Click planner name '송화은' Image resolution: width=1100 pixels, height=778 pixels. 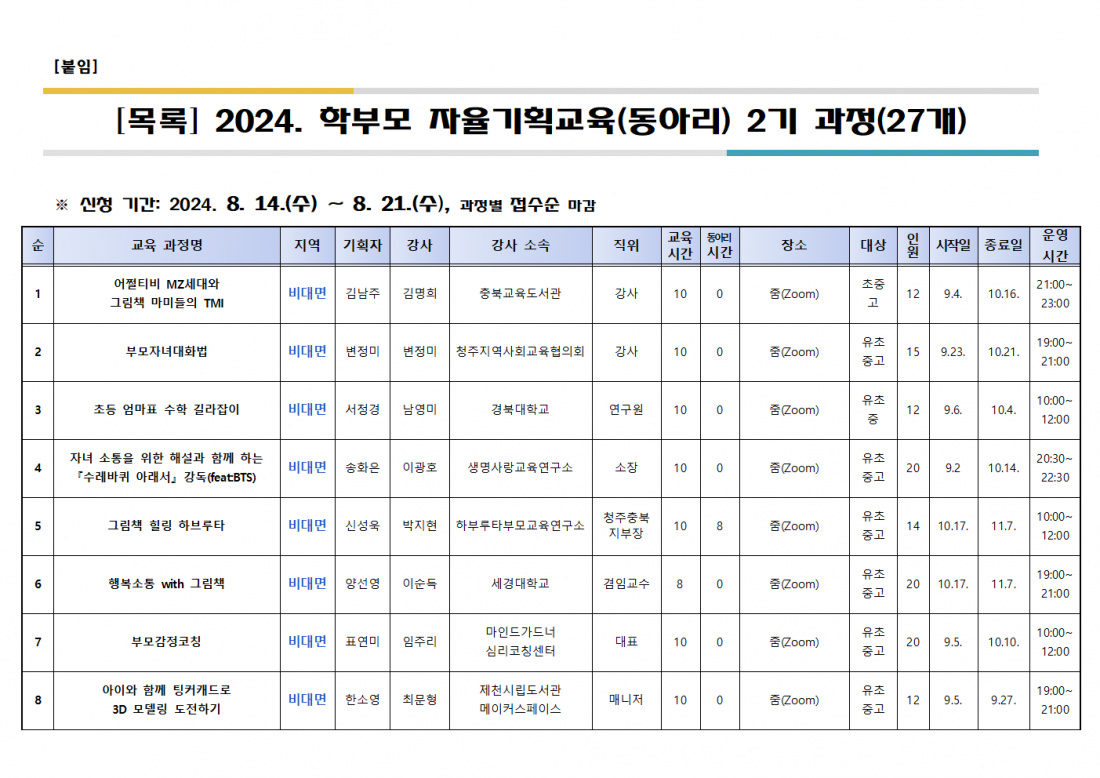tap(363, 468)
